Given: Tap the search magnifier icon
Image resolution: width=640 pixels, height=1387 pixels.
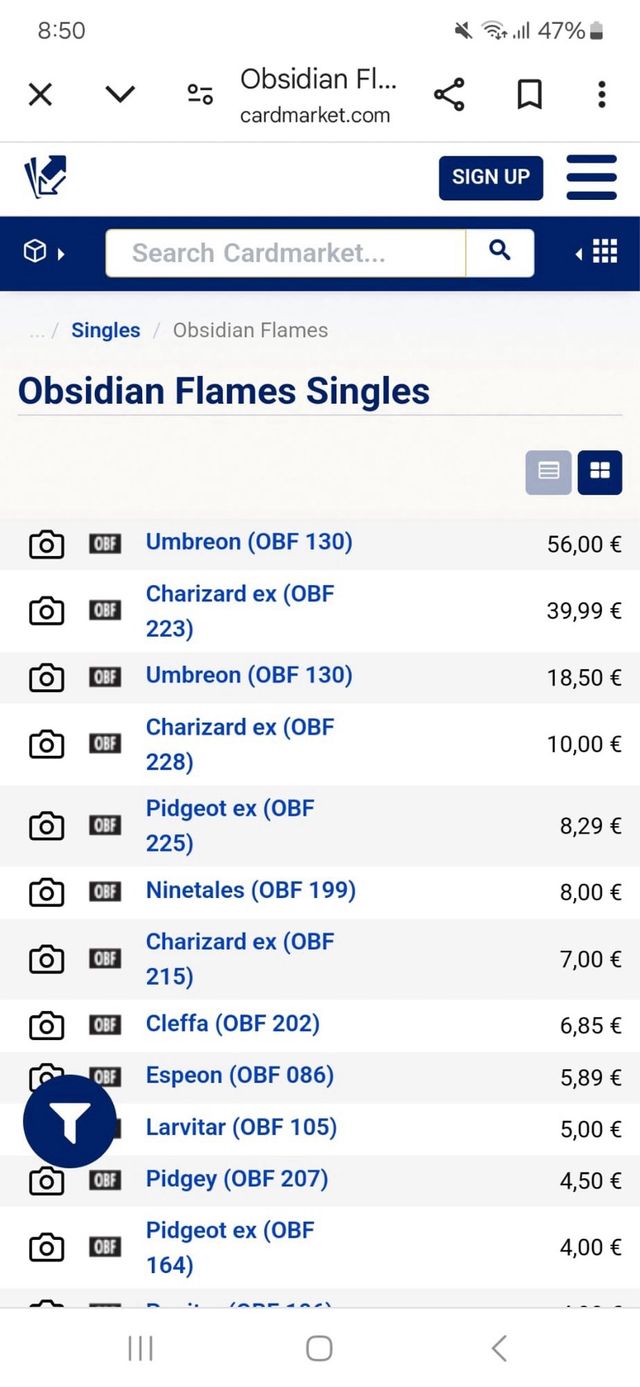Looking at the screenshot, I should pyautogui.click(x=499, y=253).
